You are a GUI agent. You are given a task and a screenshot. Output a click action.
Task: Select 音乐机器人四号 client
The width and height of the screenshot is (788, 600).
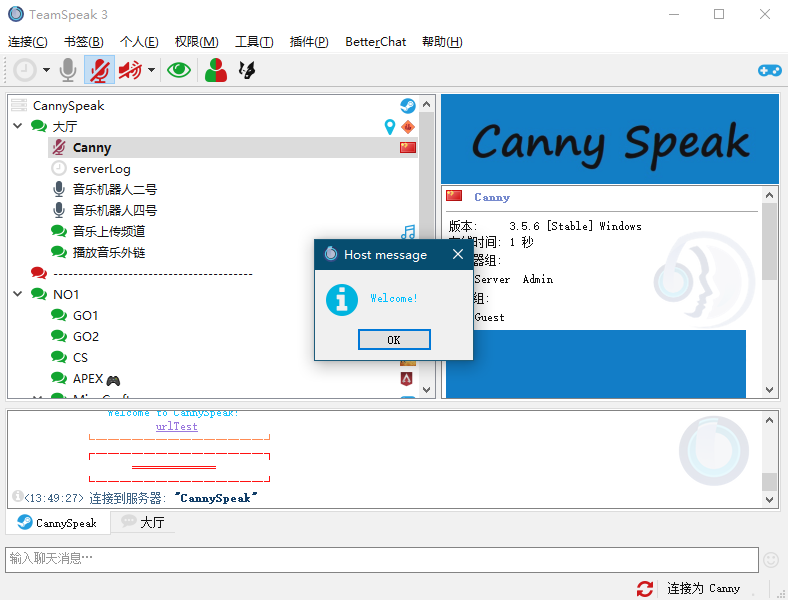(115, 210)
